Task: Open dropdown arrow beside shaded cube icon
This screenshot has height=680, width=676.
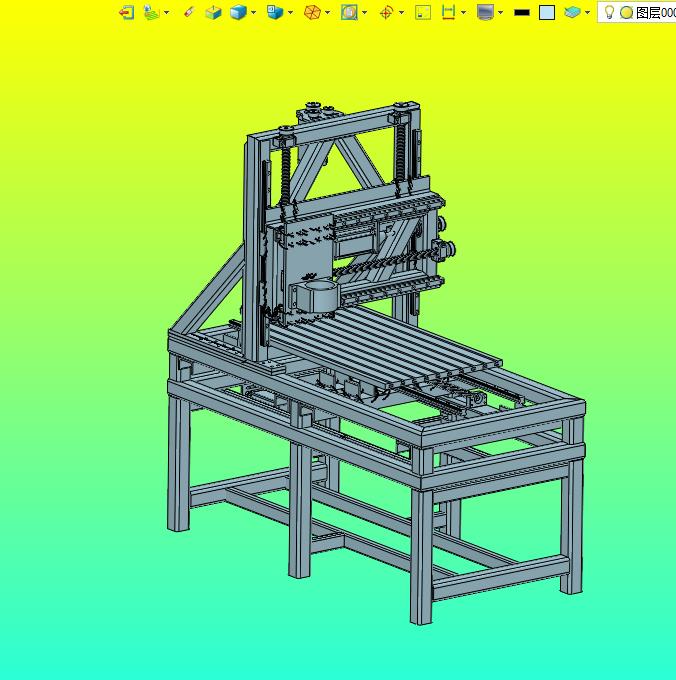Action: (x=254, y=12)
